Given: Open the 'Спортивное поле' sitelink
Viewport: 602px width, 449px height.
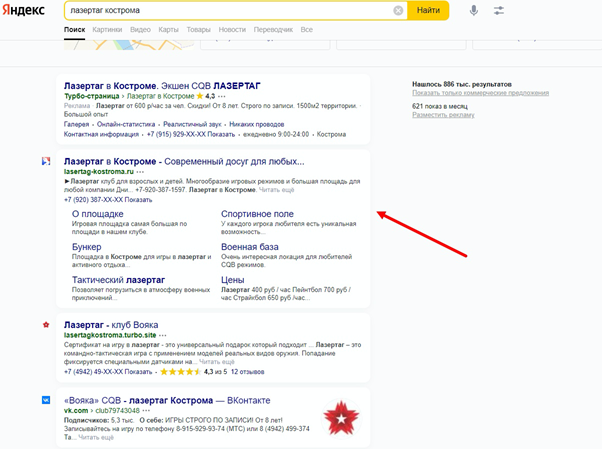Looking at the screenshot, I should pos(257,214).
